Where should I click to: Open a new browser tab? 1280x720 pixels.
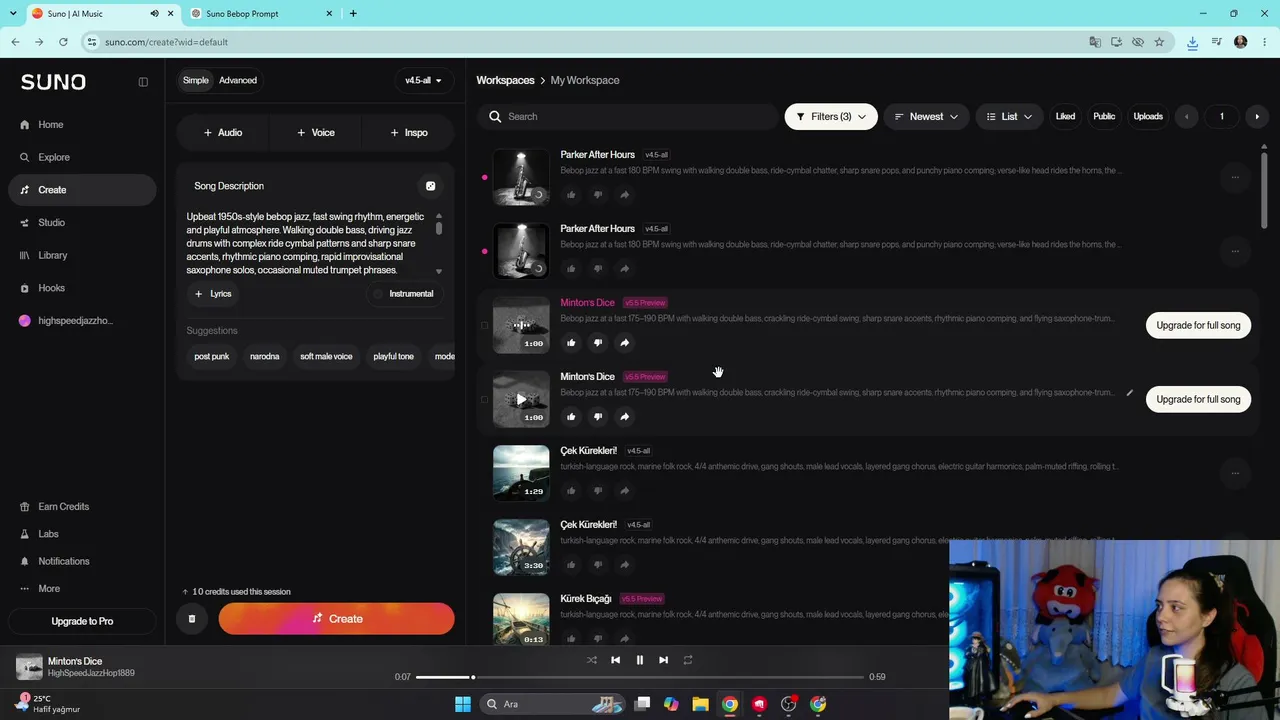[353, 14]
